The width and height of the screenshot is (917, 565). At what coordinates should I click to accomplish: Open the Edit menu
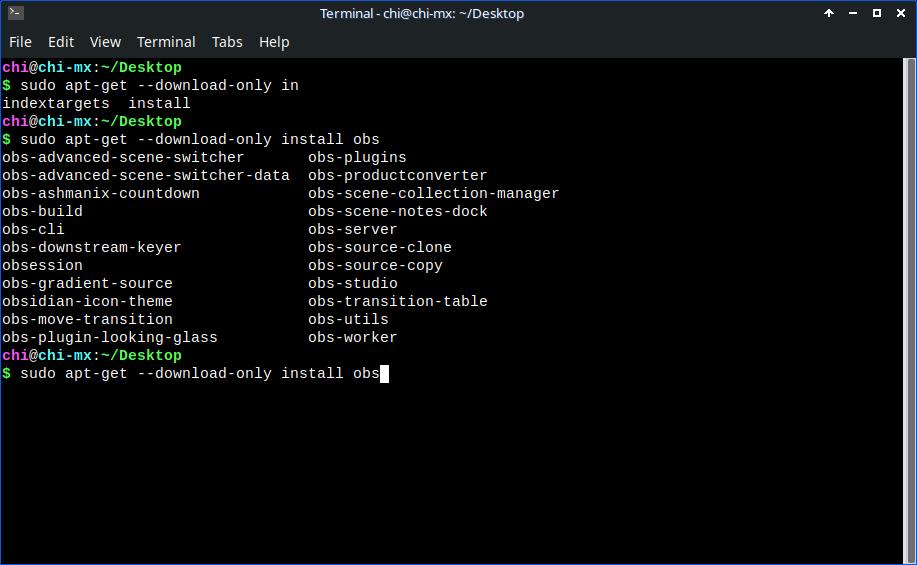(61, 42)
